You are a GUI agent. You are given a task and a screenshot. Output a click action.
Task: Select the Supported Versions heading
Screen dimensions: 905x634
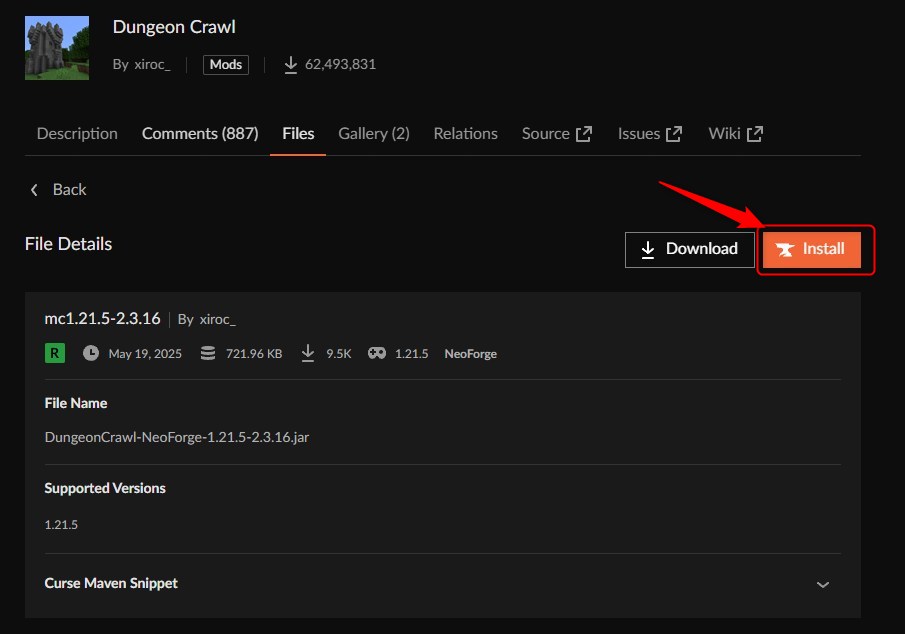[105, 488]
